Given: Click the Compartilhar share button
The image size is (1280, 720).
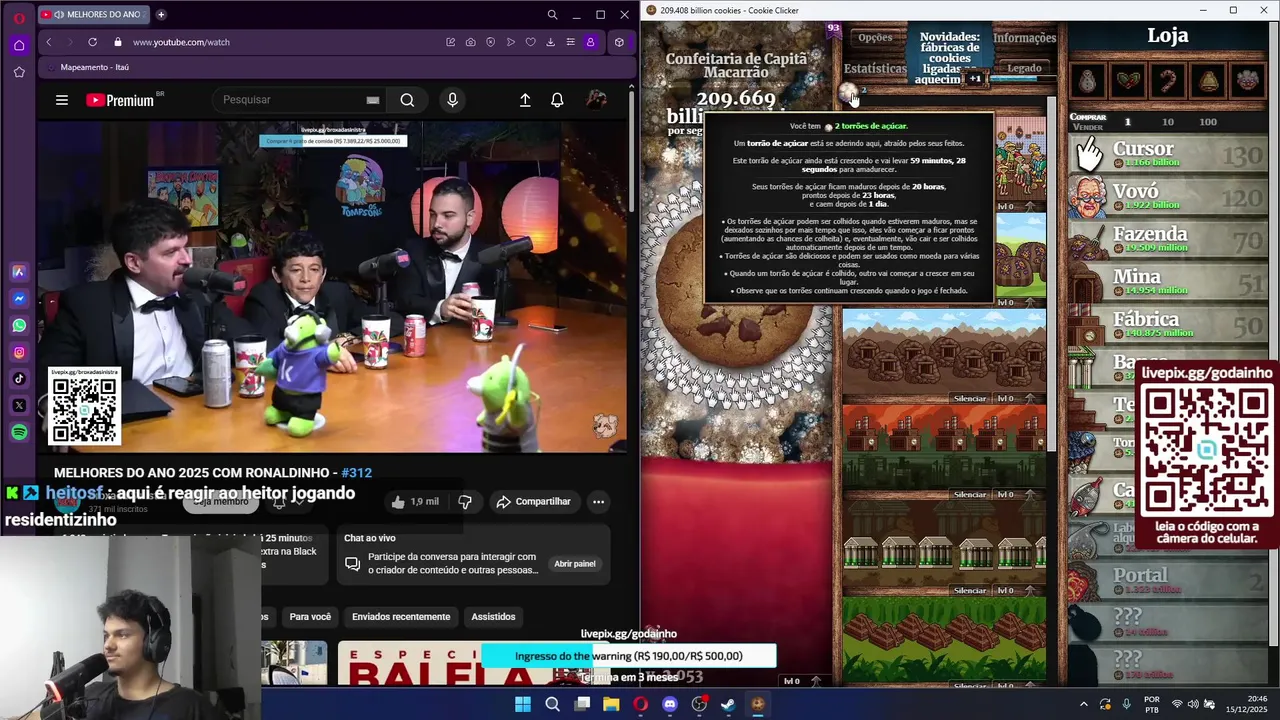Looking at the screenshot, I should click(533, 502).
